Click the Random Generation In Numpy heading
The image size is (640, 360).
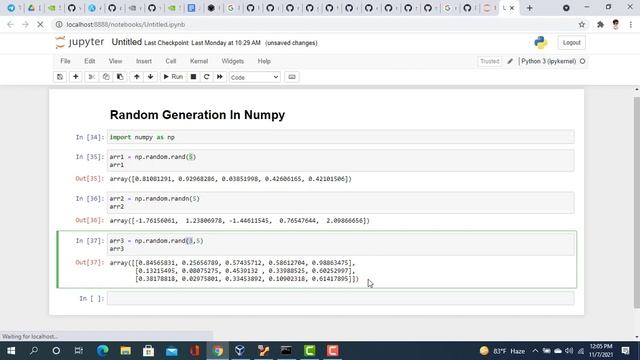[197, 115]
